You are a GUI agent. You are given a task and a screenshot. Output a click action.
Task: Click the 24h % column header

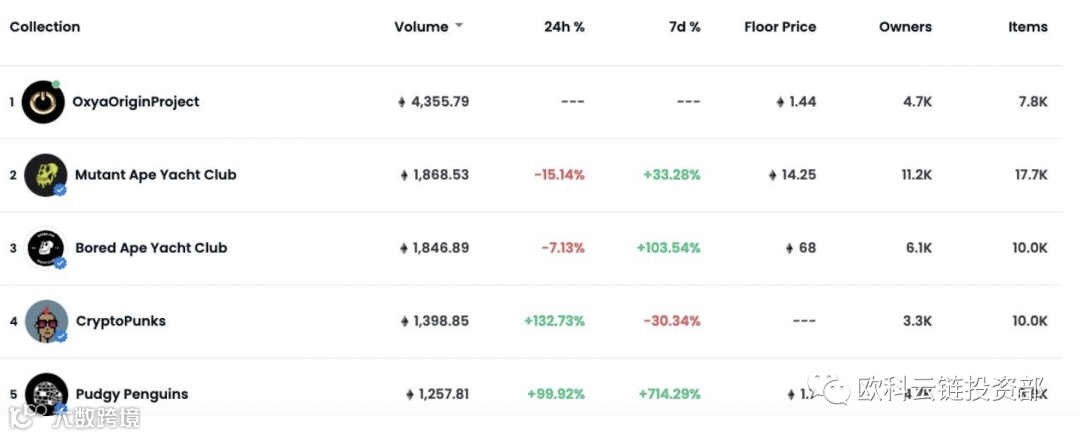coord(564,27)
